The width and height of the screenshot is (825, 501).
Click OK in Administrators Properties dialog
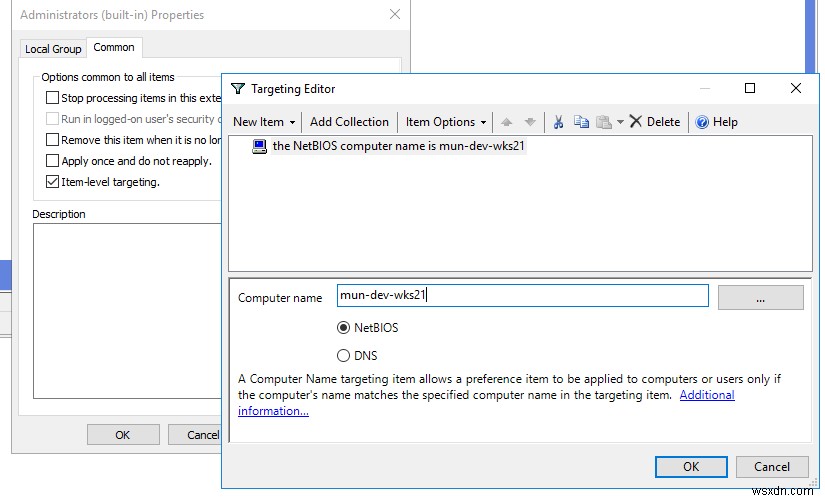[x=123, y=435]
